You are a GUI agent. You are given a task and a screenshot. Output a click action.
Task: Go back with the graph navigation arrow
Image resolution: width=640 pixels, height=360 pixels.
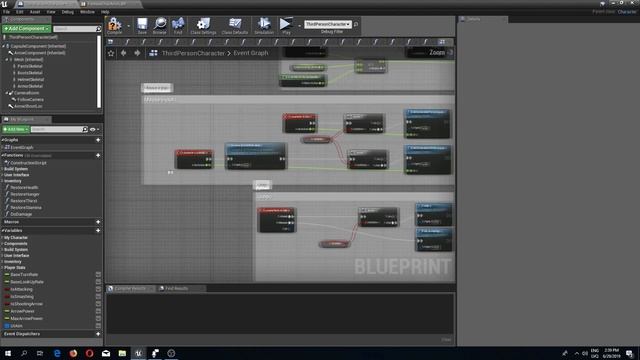click(x=124, y=53)
